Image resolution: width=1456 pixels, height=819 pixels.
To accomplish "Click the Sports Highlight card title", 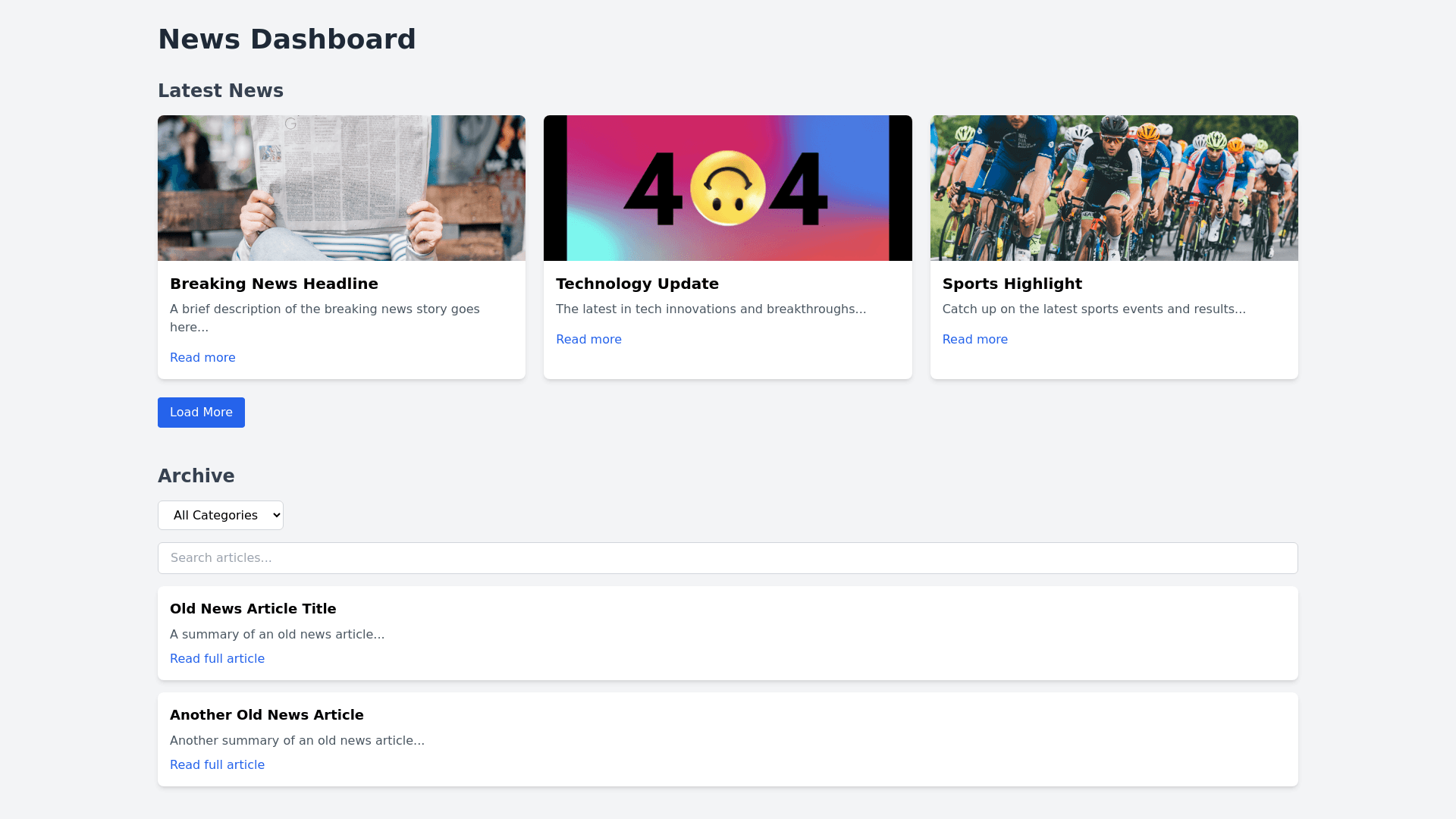I will 1012,284.
